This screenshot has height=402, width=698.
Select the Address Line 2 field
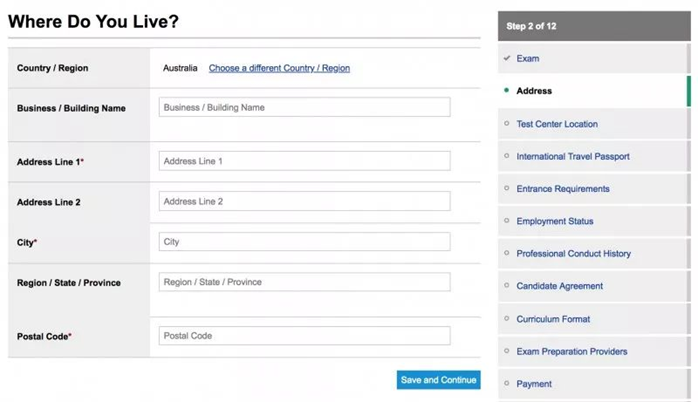[x=304, y=201]
